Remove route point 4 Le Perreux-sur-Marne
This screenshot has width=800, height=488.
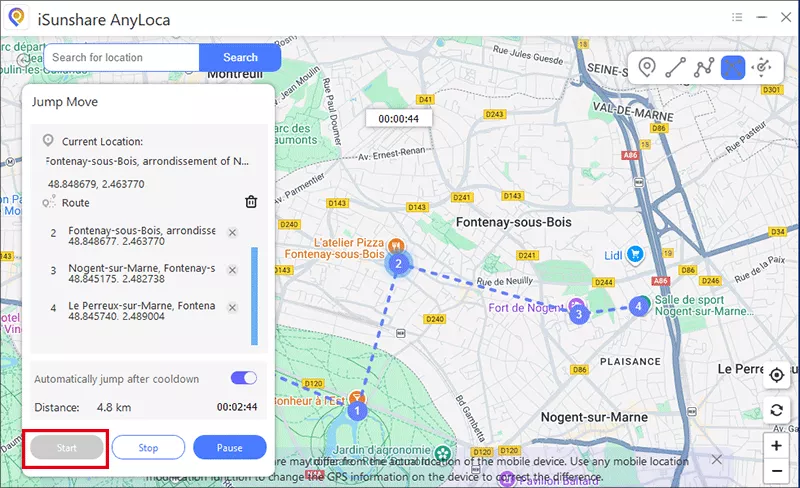232,308
